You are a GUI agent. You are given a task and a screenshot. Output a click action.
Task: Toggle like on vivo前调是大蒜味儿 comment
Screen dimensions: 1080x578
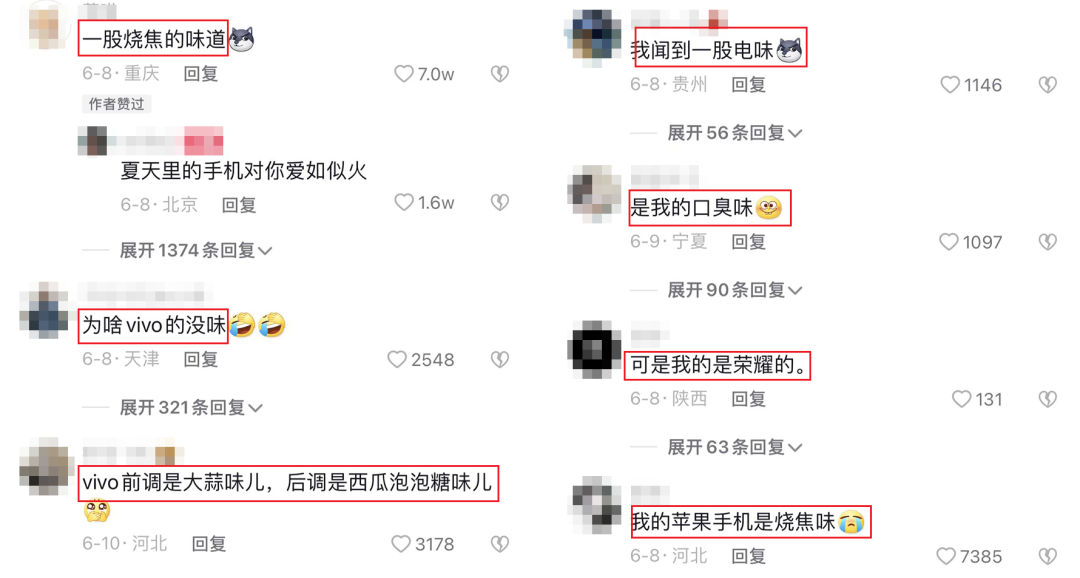coord(401,544)
